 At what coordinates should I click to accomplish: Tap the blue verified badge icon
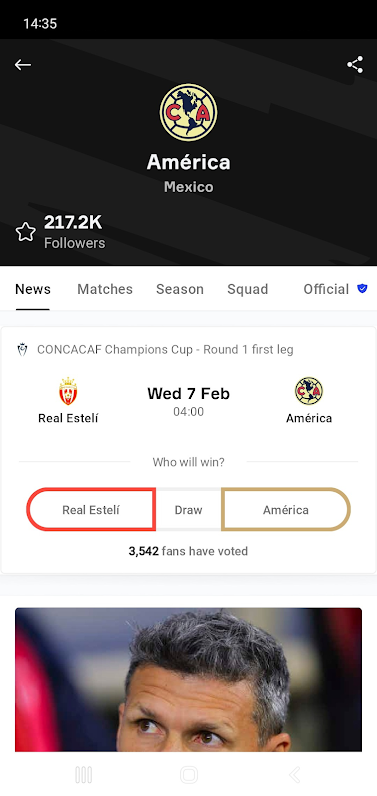tap(362, 289)
